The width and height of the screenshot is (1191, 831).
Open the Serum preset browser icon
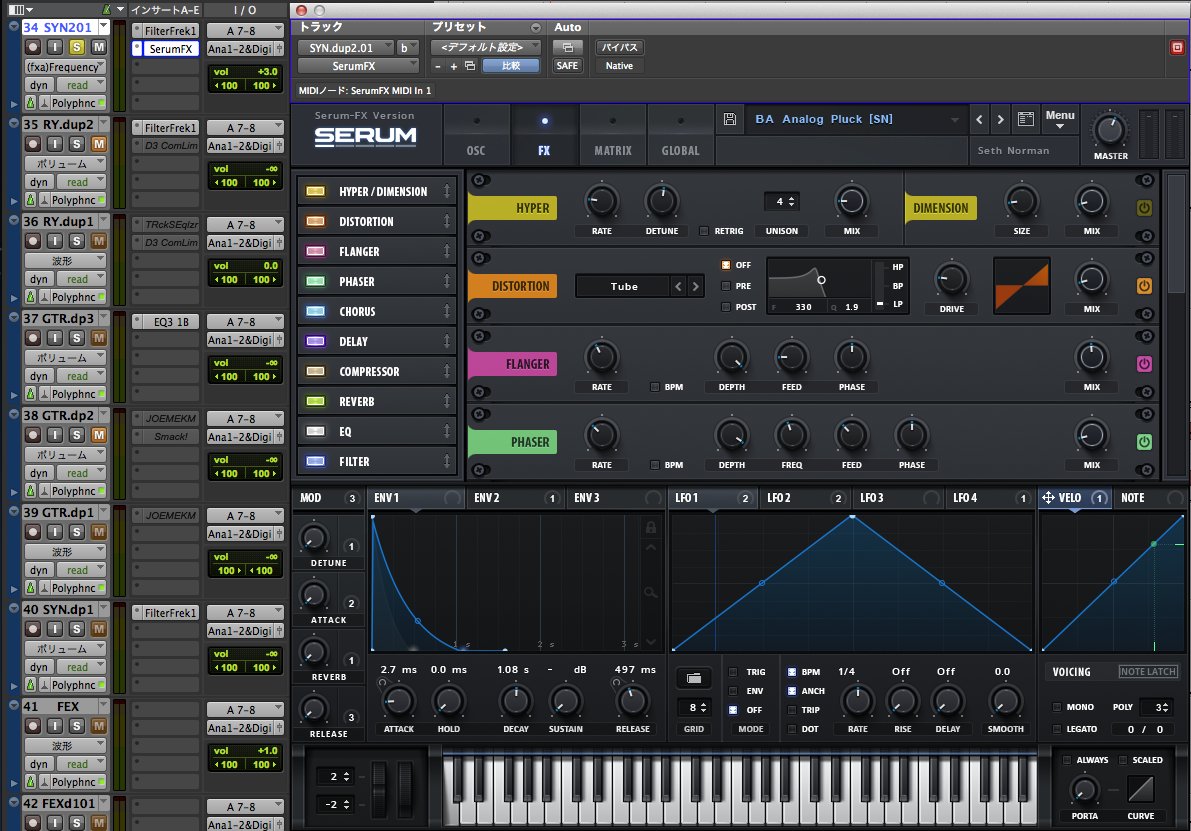click(x=1025, y=119)
